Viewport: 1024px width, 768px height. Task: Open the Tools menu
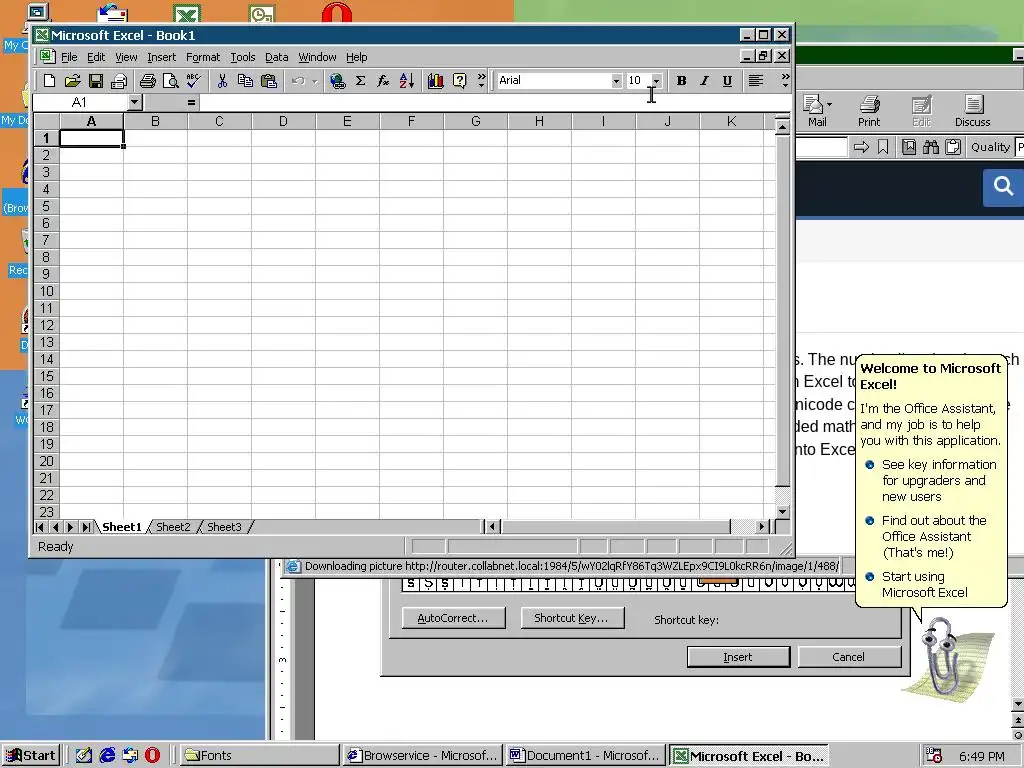[x=242, y=57]
